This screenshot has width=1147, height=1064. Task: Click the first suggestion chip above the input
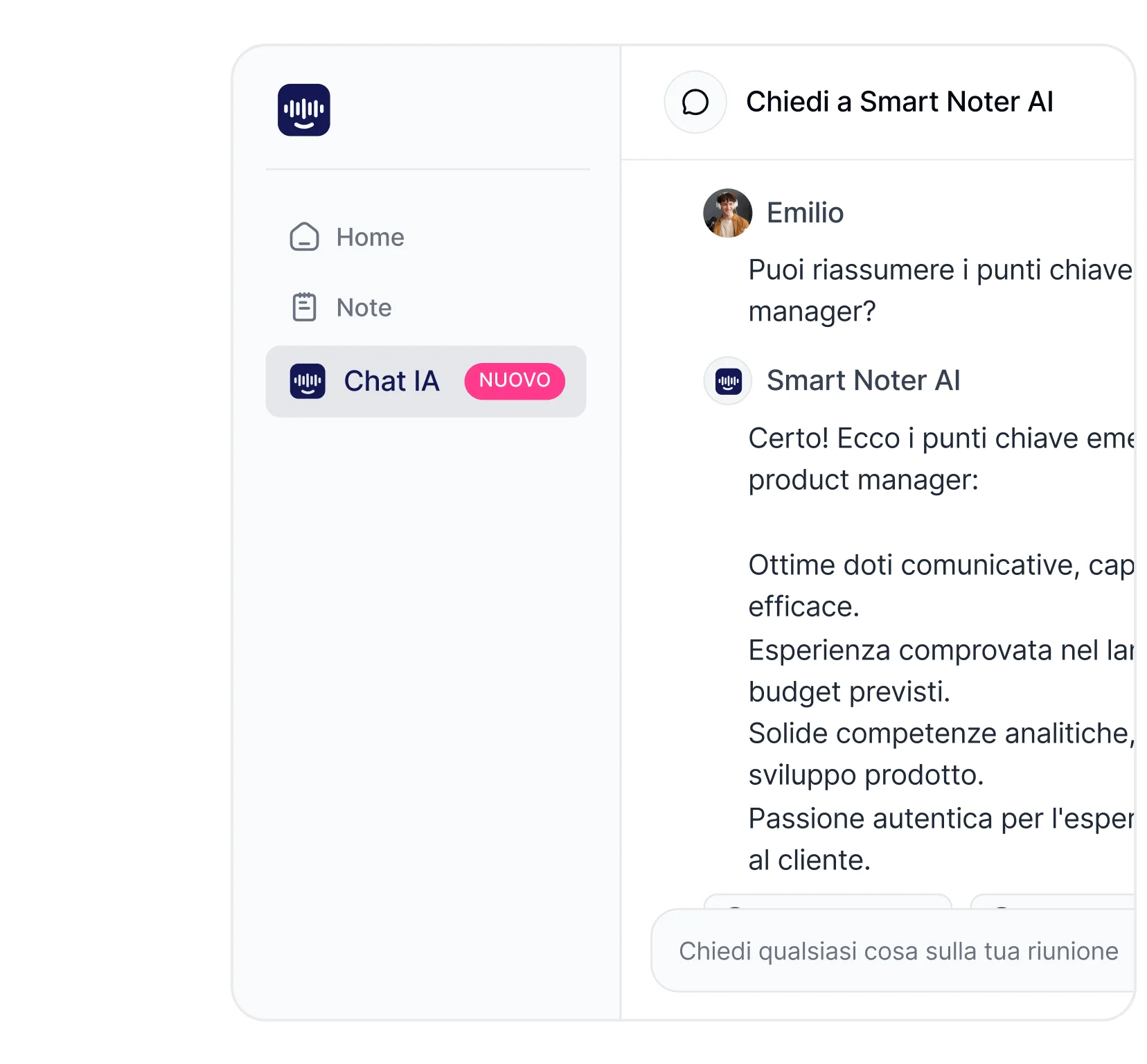(x=828, y=901)
